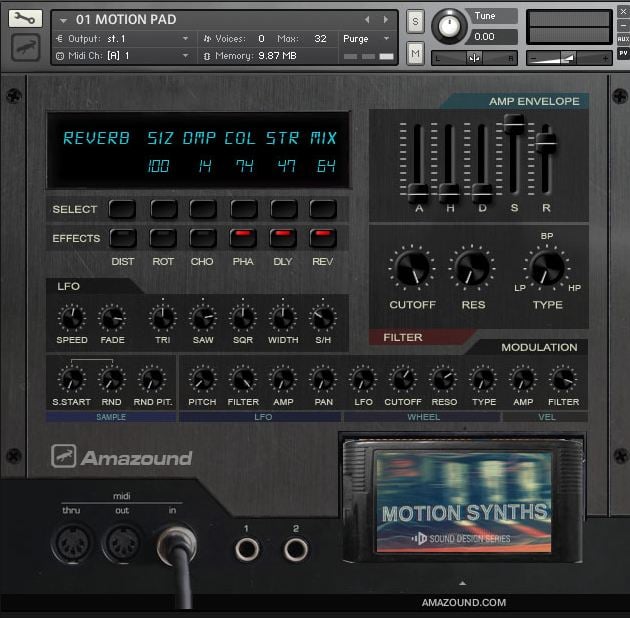Screen dimensions: 630x618
Task: Enable the ROT effect toggle
Action: tap(163, 238)
